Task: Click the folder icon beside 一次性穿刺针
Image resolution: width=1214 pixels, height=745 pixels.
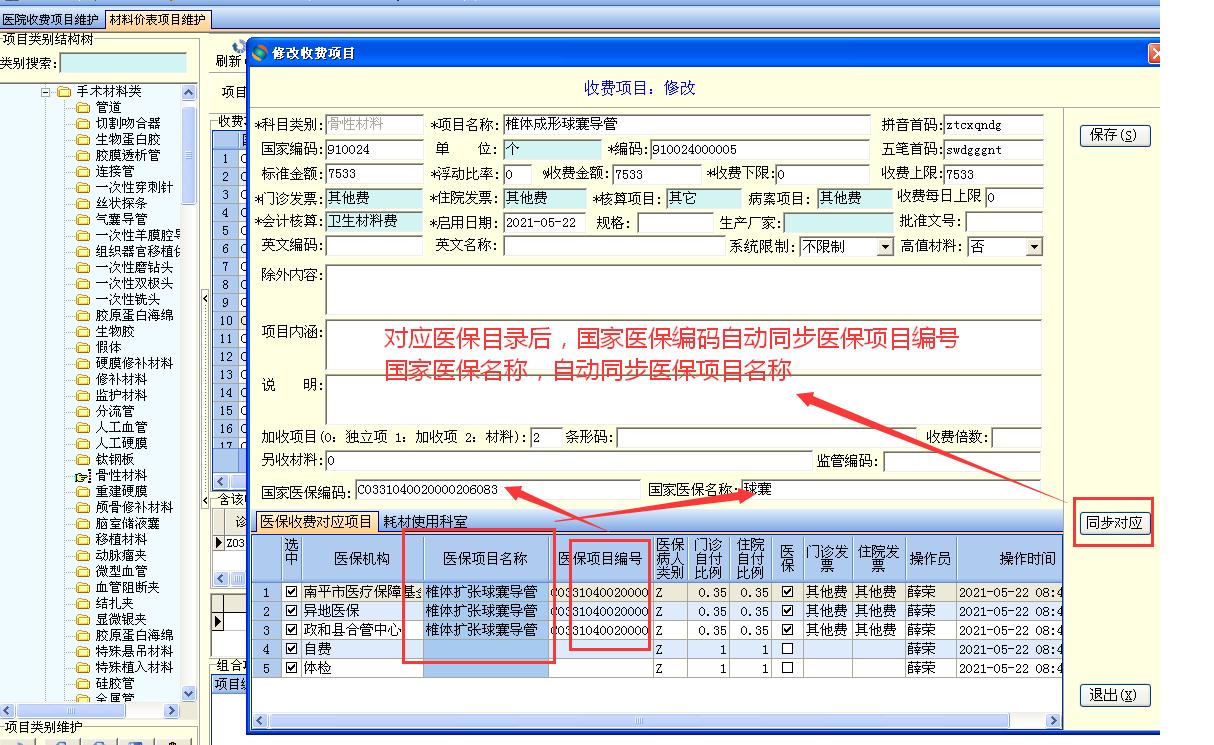Action: coord(83,188)
